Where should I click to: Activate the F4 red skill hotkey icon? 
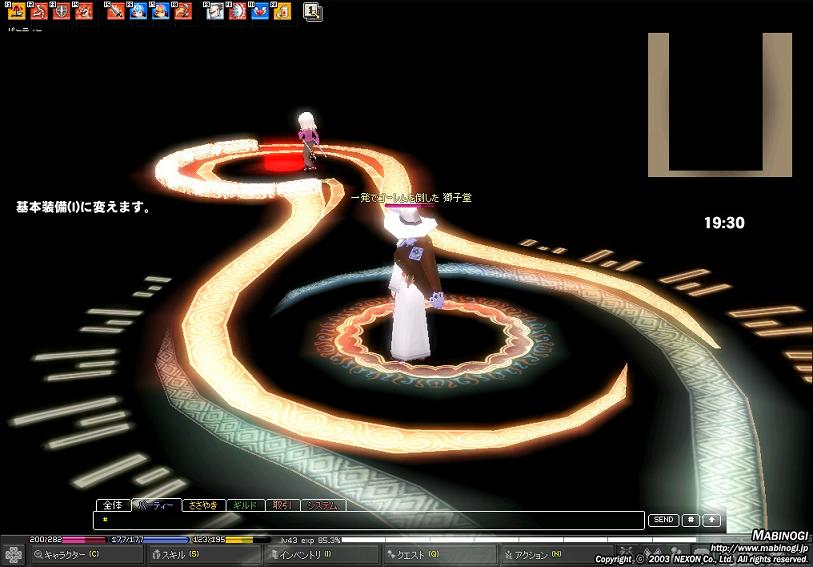pyautogui.click(x=83, y=11)
